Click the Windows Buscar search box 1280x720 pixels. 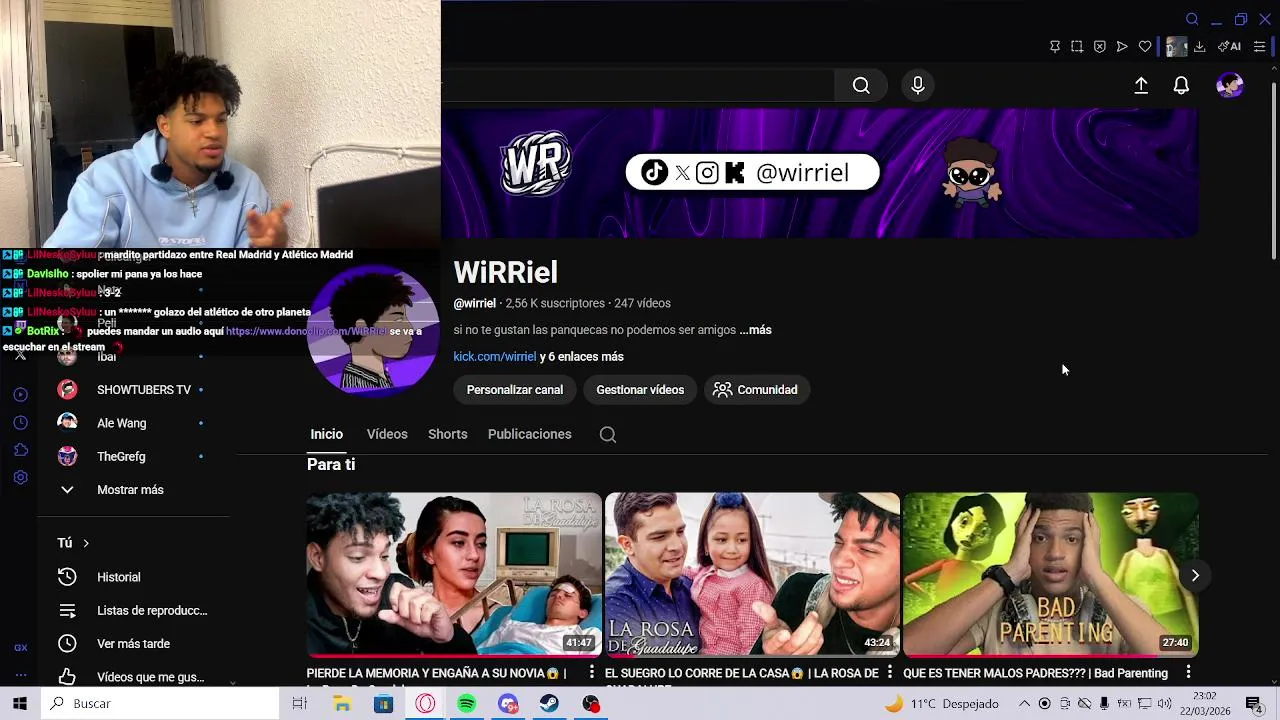(x=160, y=704)
